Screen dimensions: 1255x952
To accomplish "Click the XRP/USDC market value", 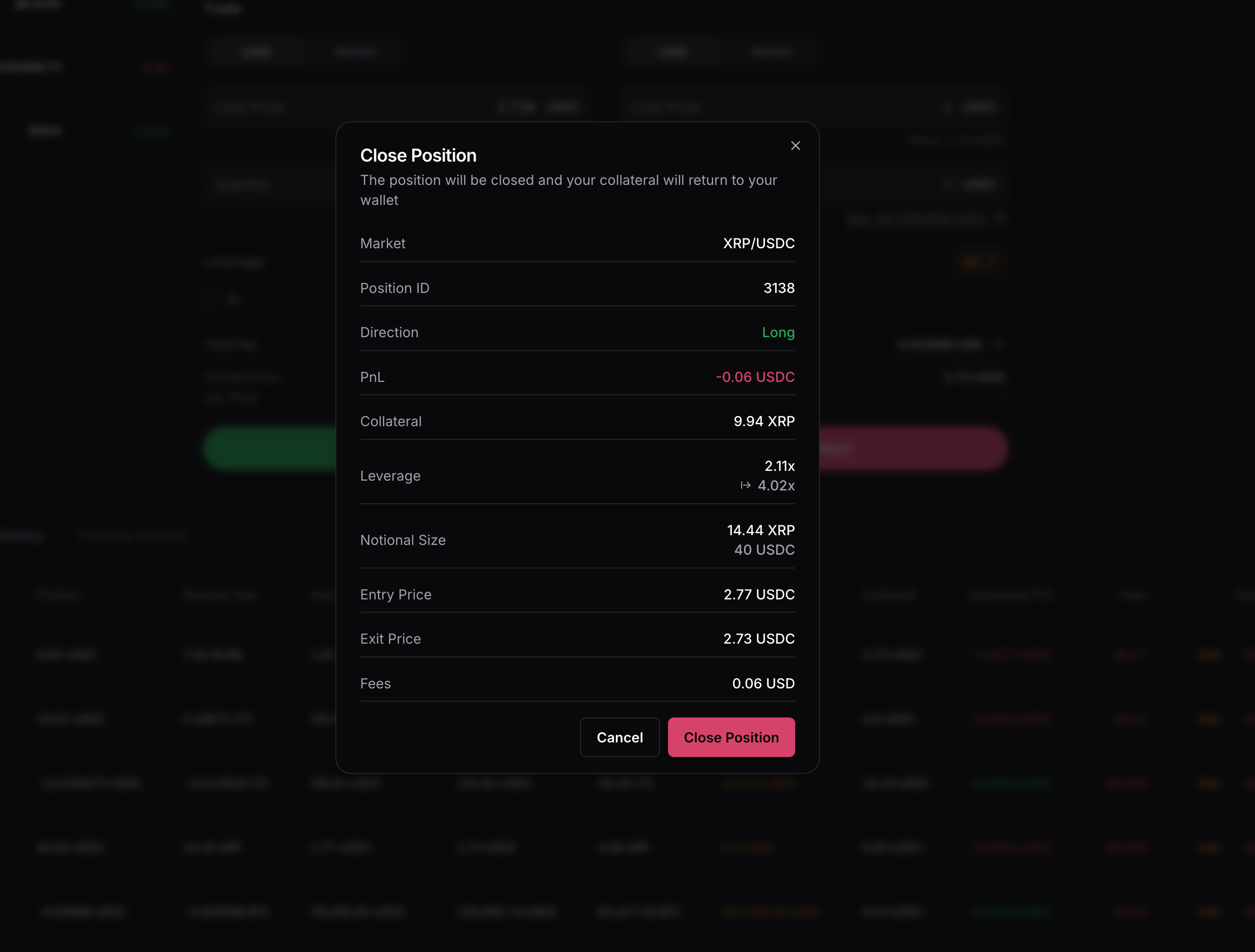I will pyautogui.click(x=758, y=244).
